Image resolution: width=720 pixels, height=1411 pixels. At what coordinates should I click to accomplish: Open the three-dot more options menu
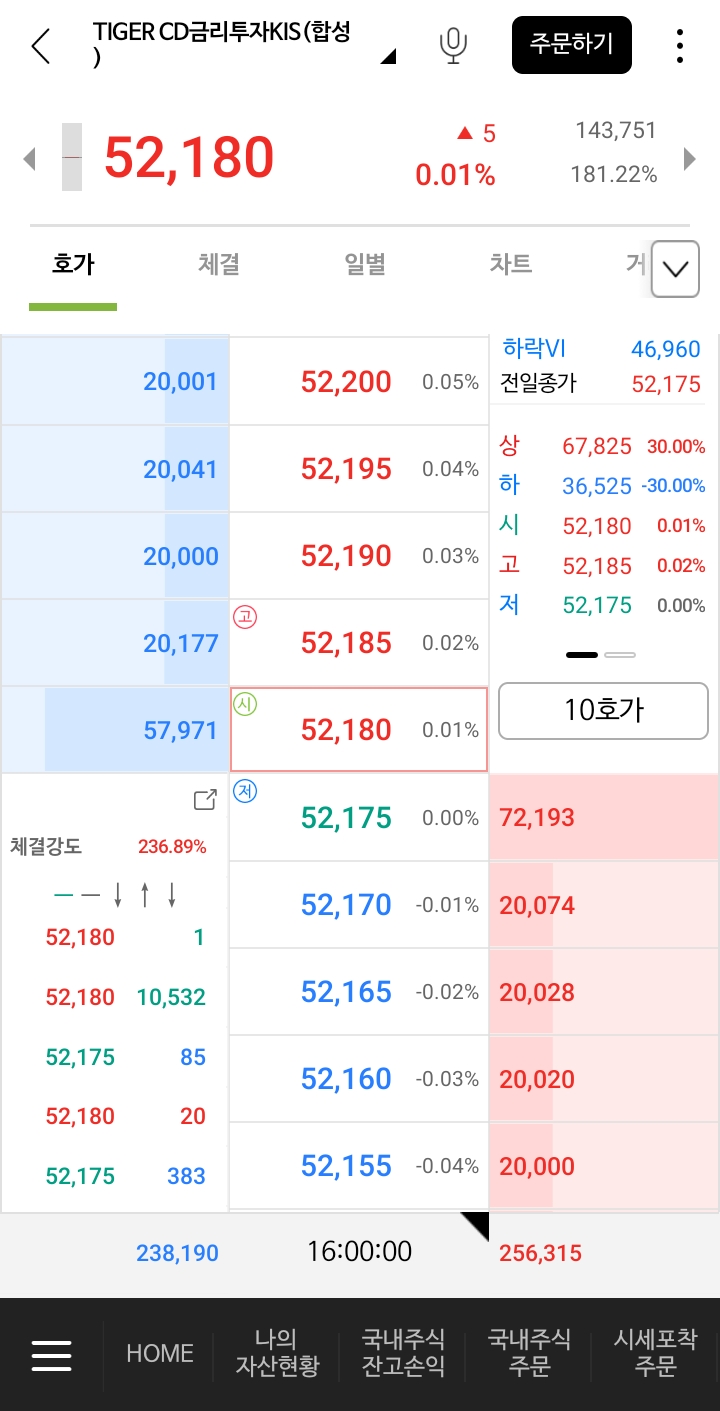(680, 46)
